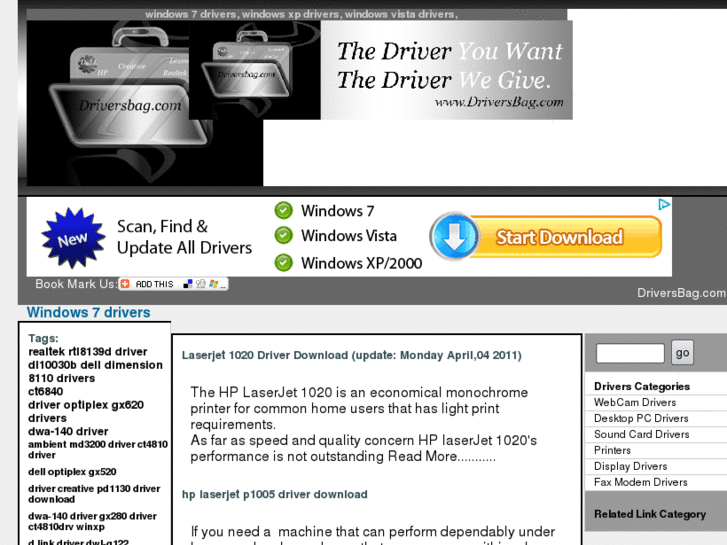Viewport: 727px width, 545px height.
Task: Click the Windows XP/2000 ad text
Action: tap(361, 263)
